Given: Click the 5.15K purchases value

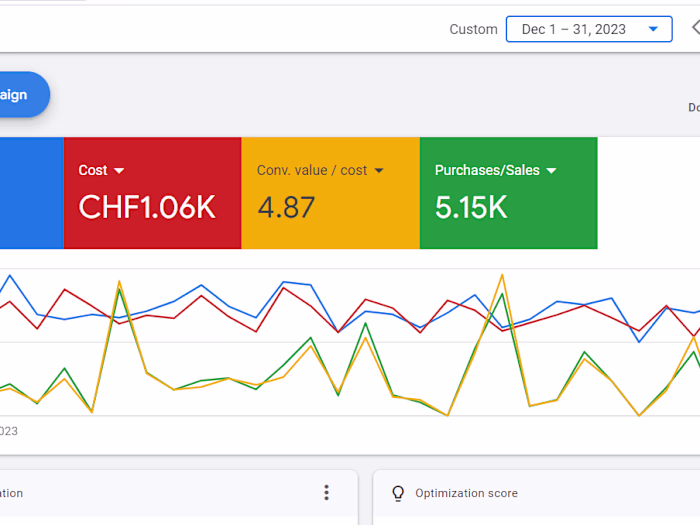Looking at the screenshot, I should 471,208.
